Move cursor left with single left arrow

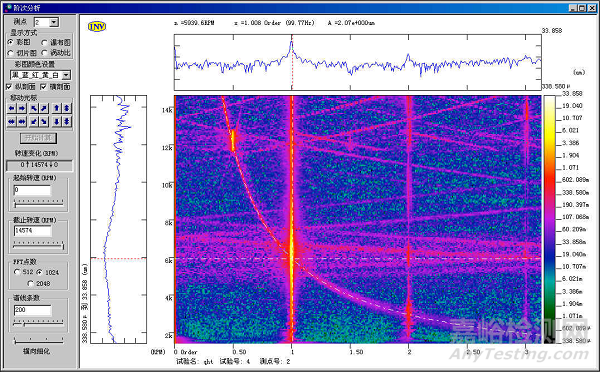(x=11, y=108)
